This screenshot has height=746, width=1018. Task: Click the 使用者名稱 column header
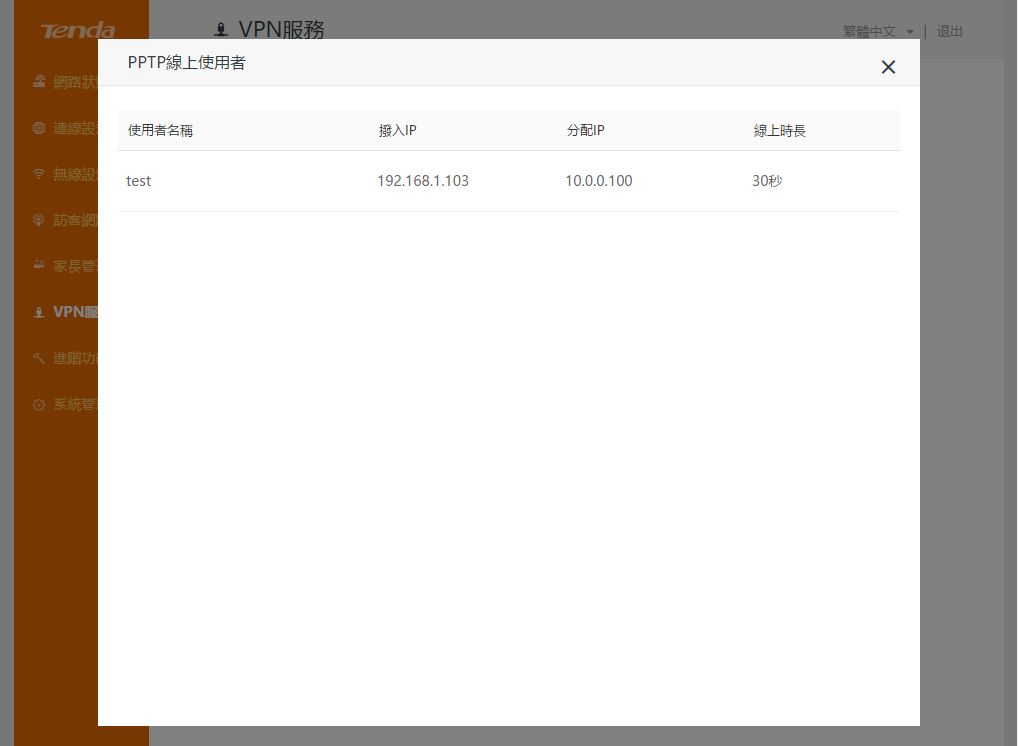pos(160,131)
